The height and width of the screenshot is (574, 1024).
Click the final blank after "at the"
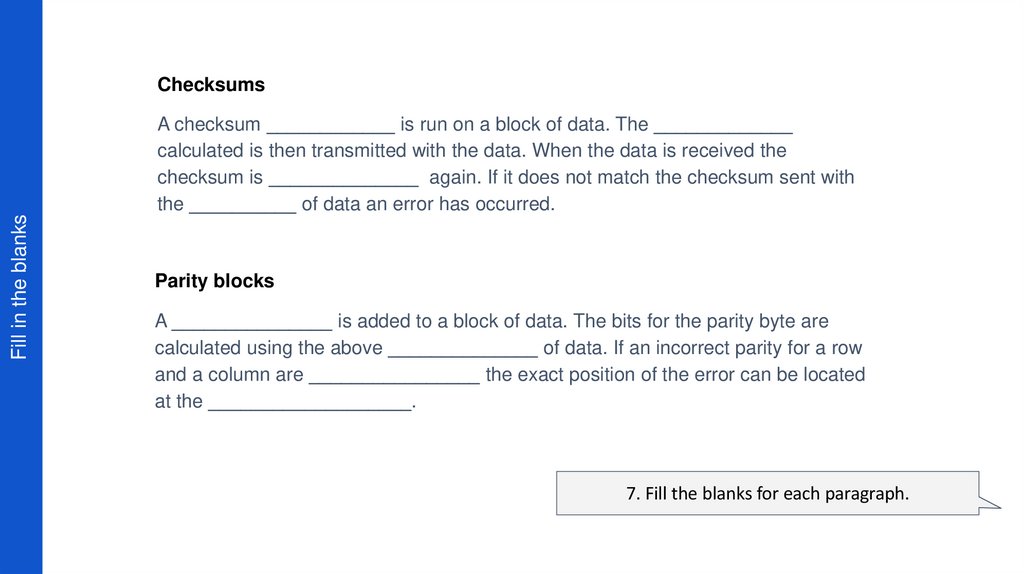(310, 403)
